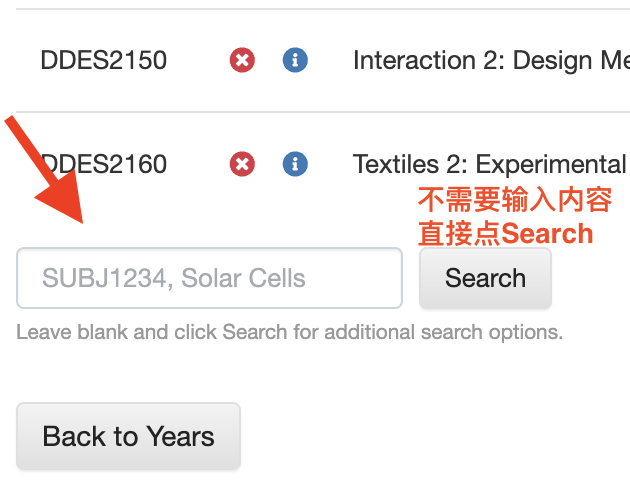The width and height of the screenshot is (630, 494).
Task: Click the word Years on the Back button
Action: click(180, 436)
